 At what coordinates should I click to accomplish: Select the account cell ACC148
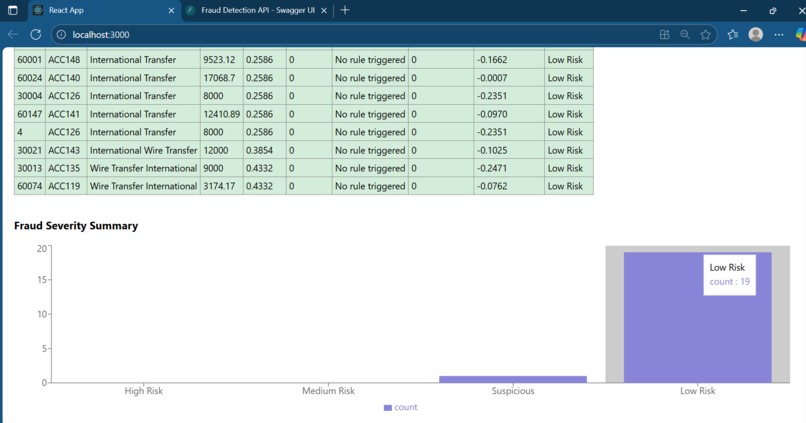click(66, 60)
